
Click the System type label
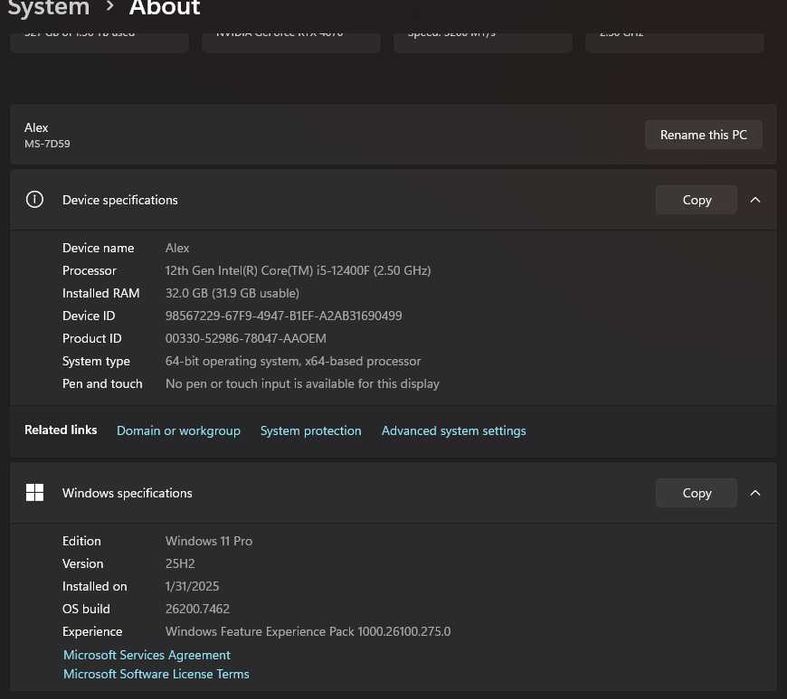(x=96, y=361)
